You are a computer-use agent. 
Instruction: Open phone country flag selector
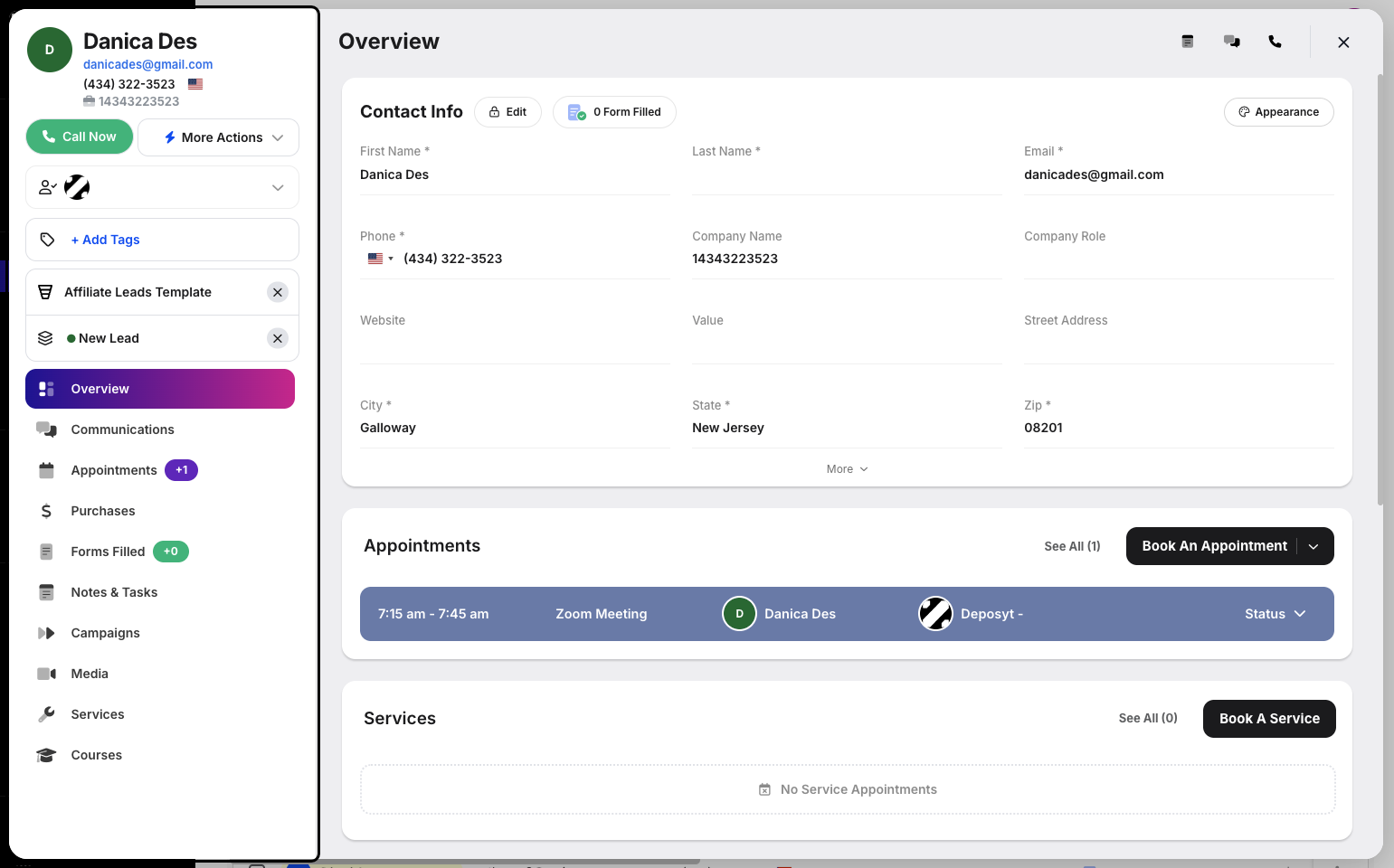[x=380, y=259]
